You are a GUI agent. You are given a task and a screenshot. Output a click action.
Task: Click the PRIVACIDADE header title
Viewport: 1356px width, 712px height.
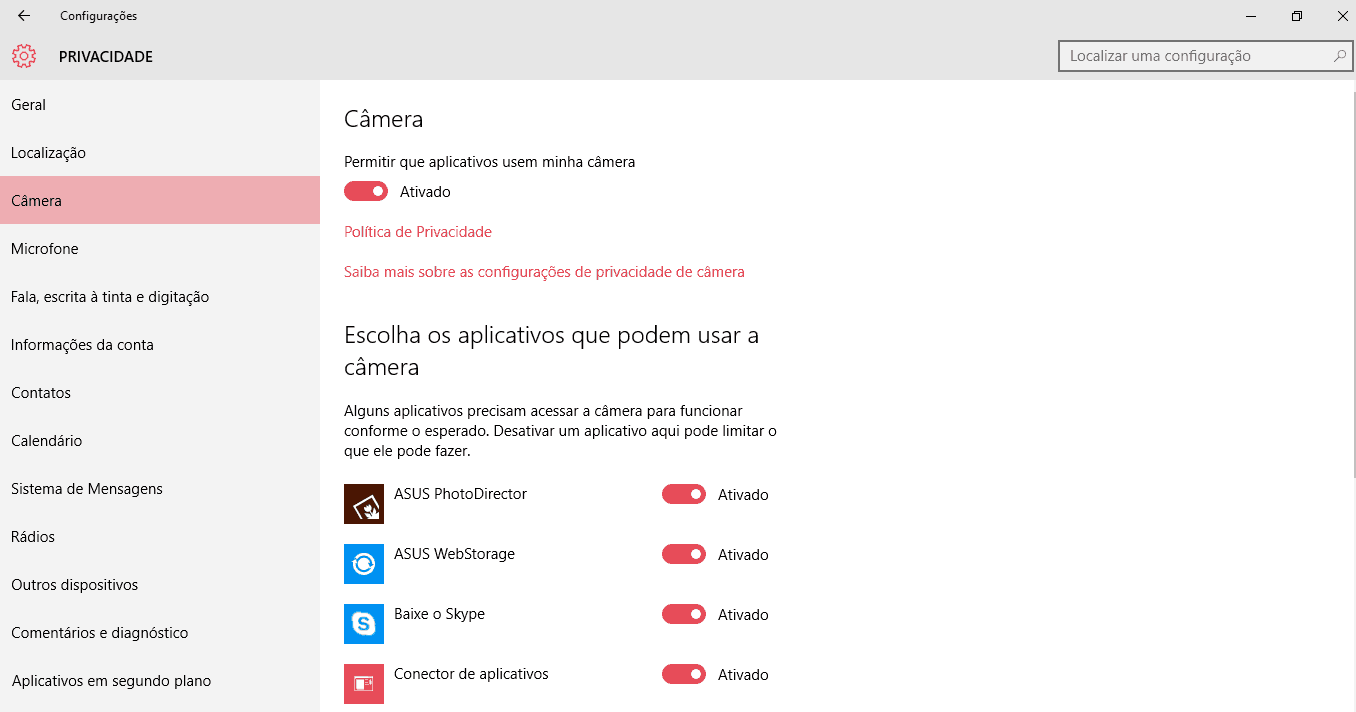[106, 57]
